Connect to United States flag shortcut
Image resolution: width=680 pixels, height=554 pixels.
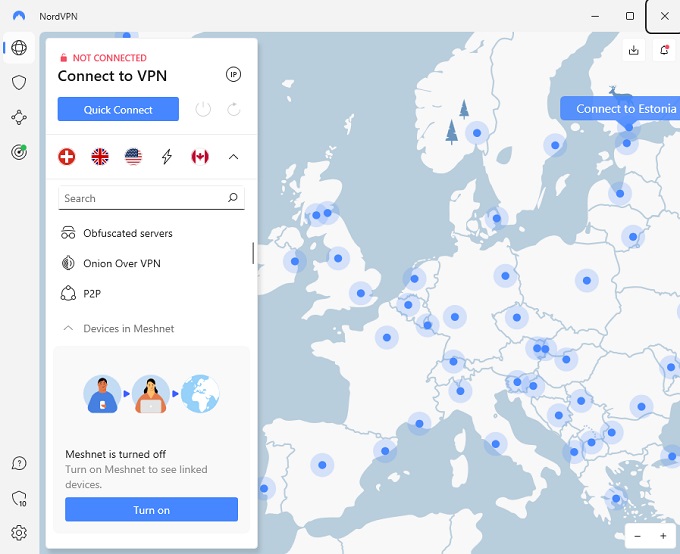click(133, 157)
